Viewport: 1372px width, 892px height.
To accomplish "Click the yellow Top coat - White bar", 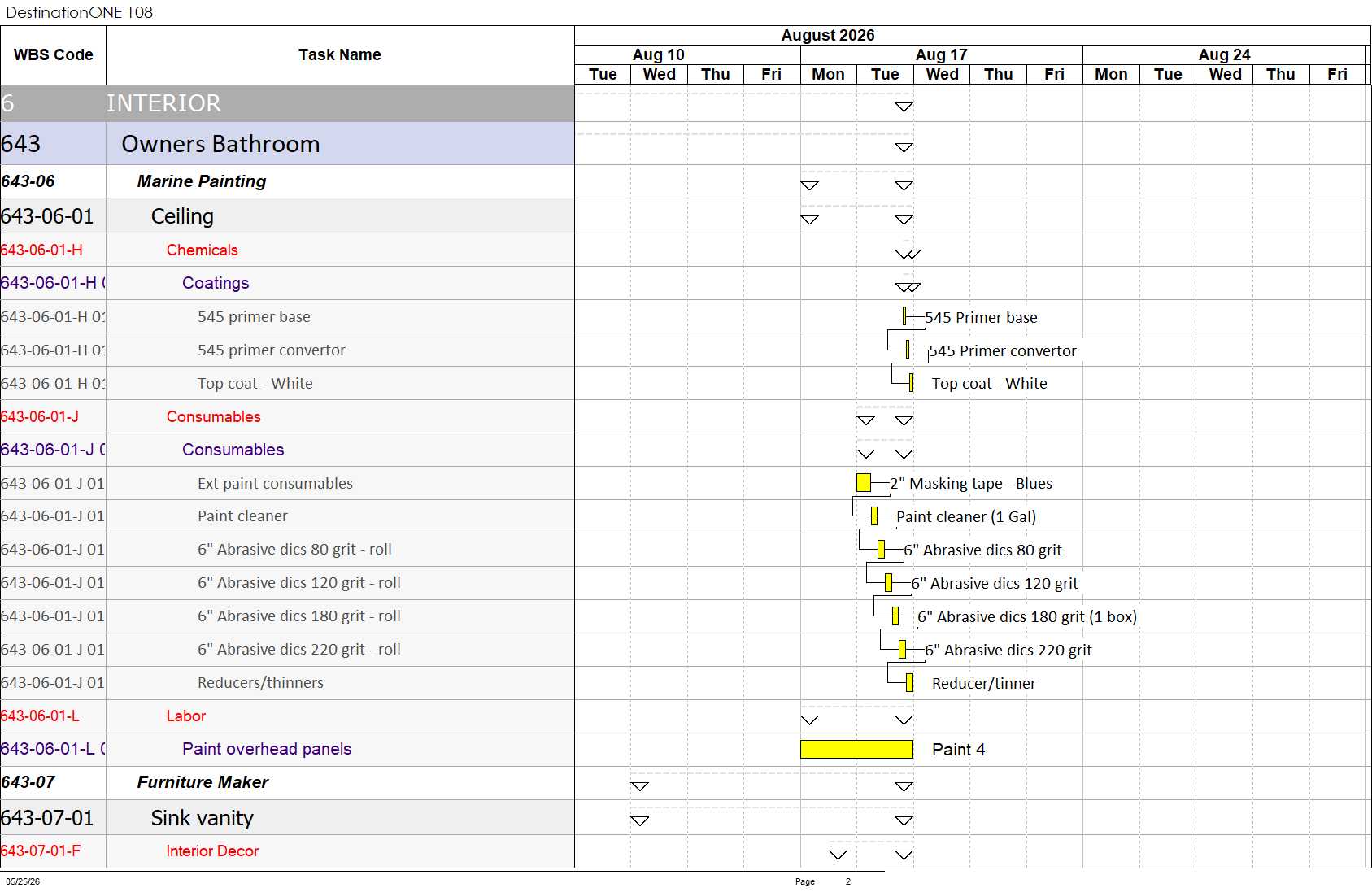I will point(912,383).
